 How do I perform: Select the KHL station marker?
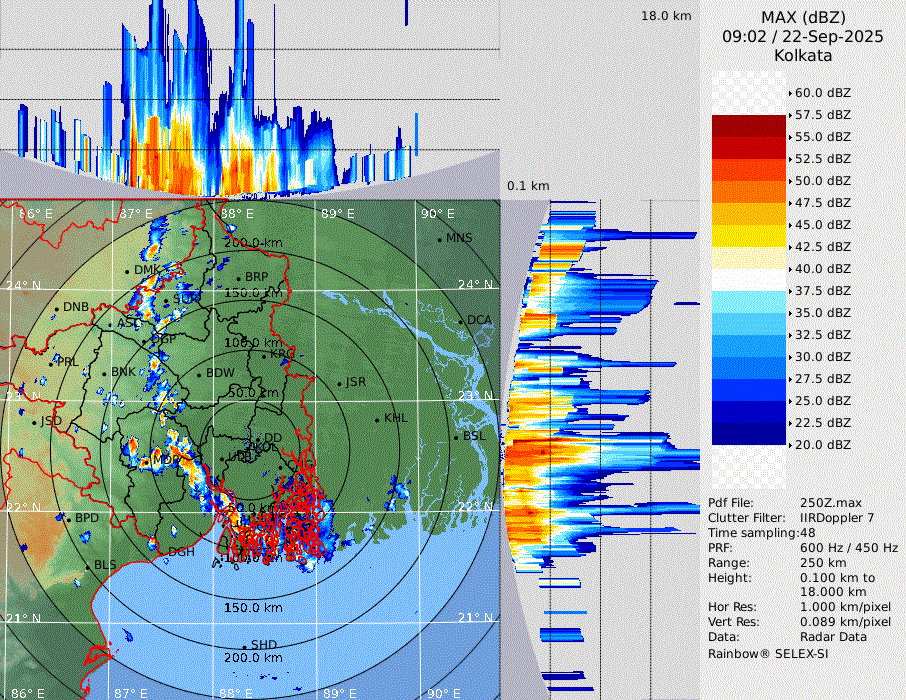(x=377, y=419)
